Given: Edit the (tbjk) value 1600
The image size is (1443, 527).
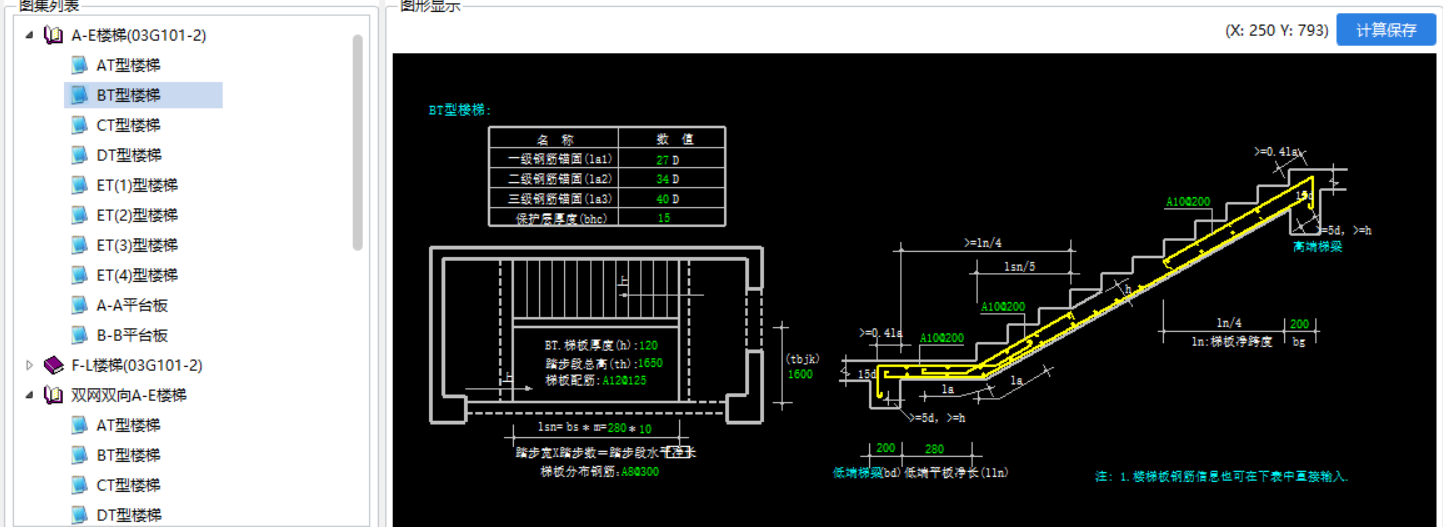Looking at the screenshot, I should [x=800, y=374].
